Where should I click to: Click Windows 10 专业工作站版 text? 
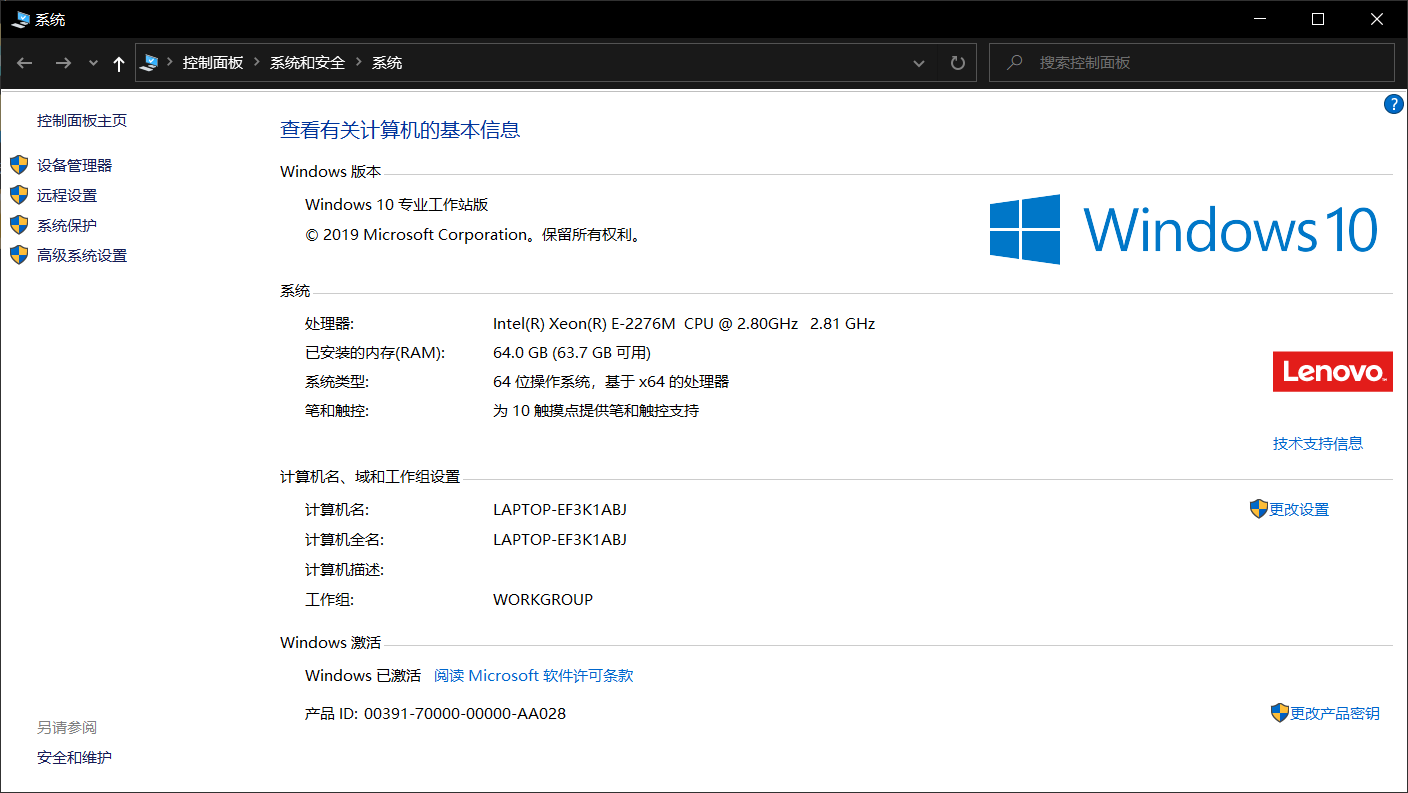(x=397, y=205)
